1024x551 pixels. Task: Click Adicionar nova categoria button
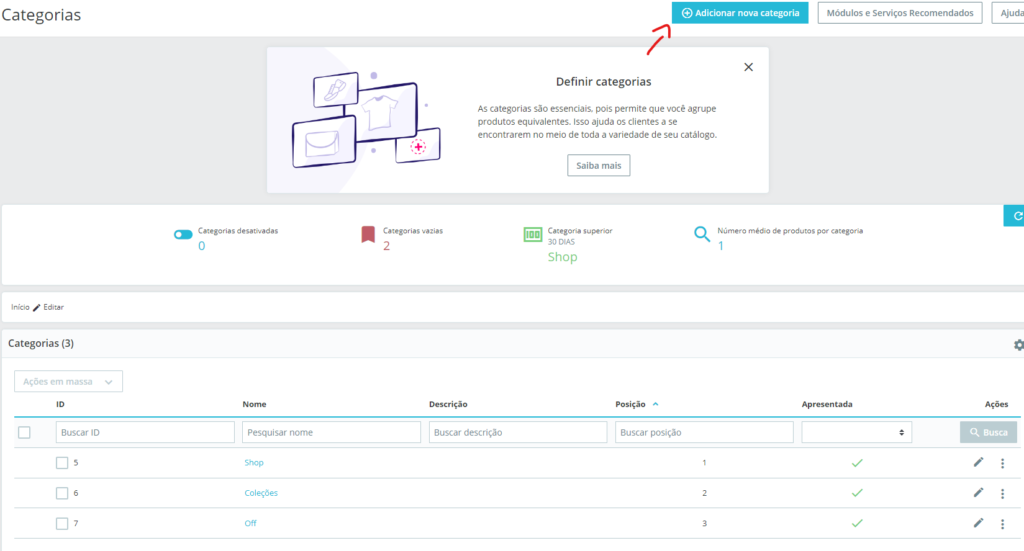(x=740, y=13)
